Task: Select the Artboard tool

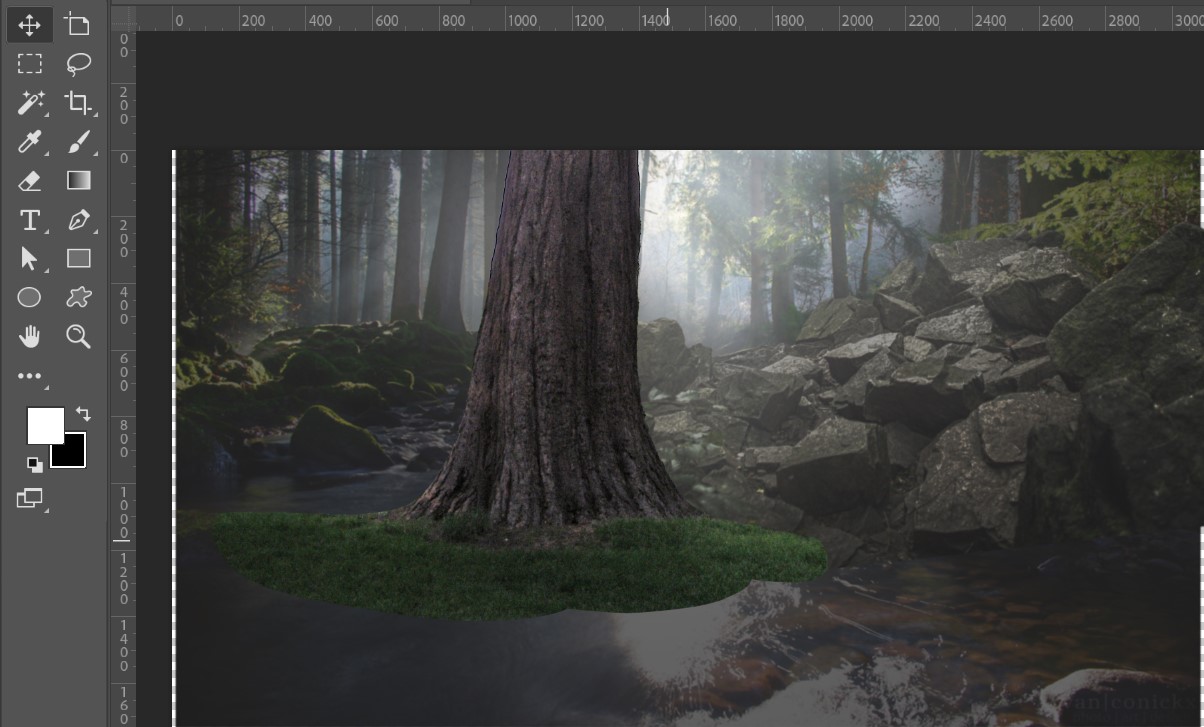Action: coord(77,25)
